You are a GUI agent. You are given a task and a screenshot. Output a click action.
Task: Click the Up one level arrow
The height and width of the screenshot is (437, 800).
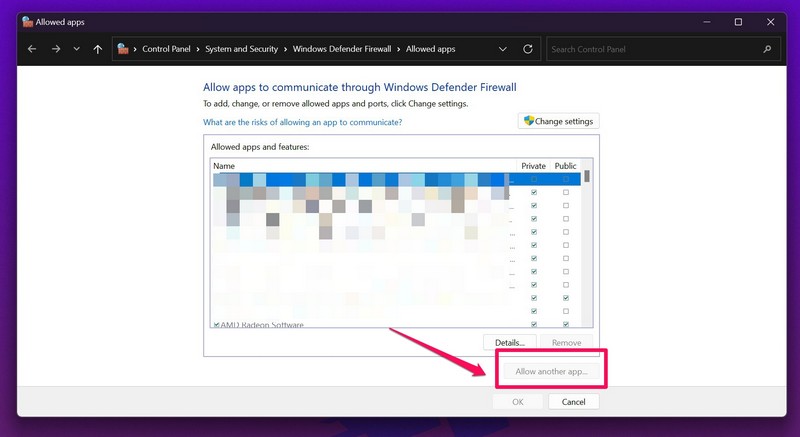click(x=97, y=48)
